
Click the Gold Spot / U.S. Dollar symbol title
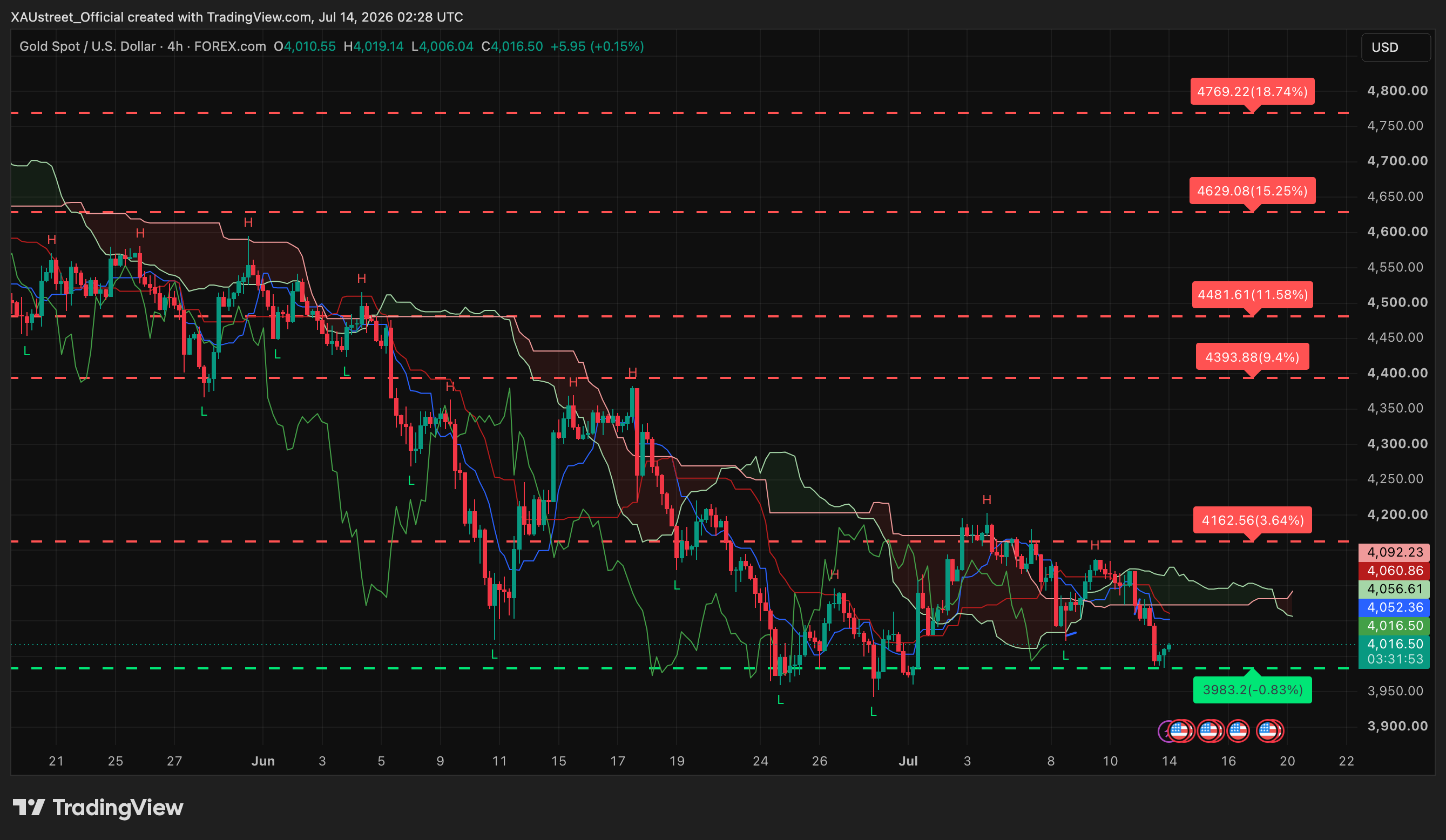[x=88, y=46]
